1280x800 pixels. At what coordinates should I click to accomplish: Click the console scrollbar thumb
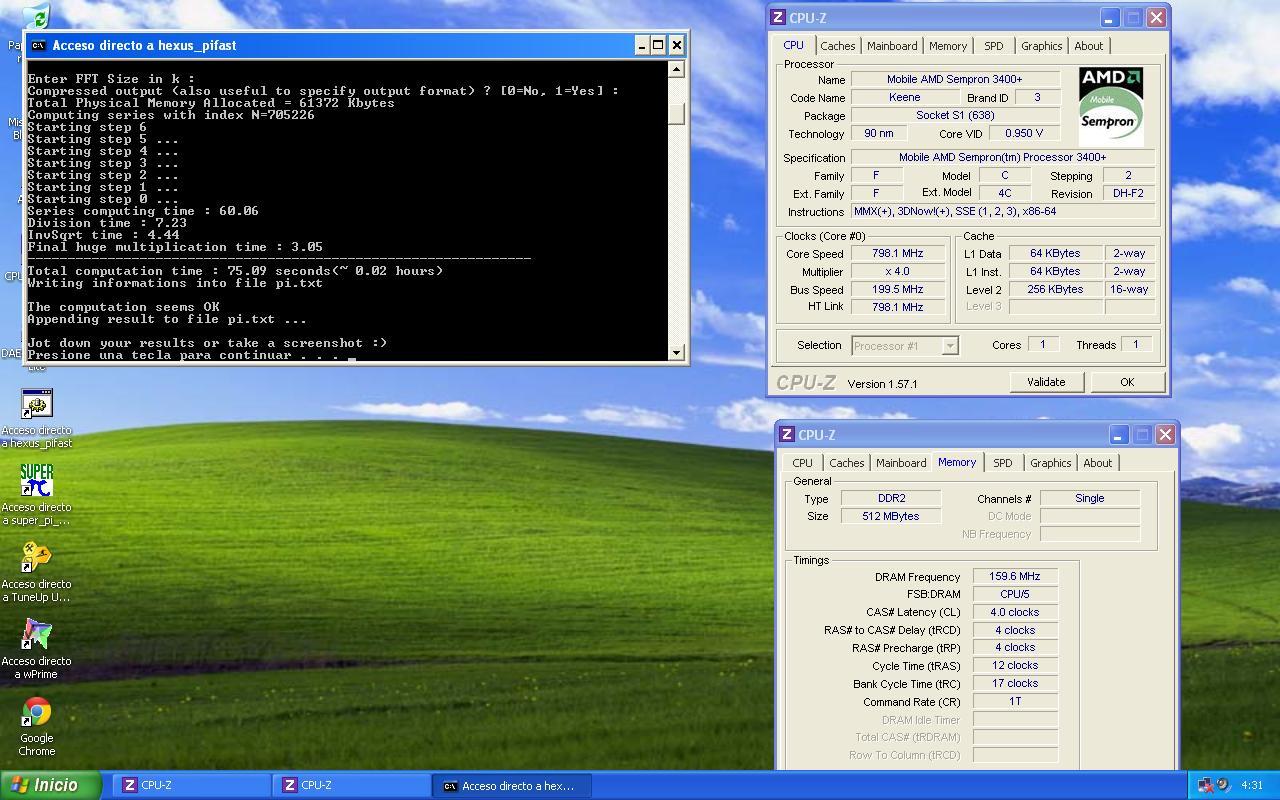click(677, 114)
